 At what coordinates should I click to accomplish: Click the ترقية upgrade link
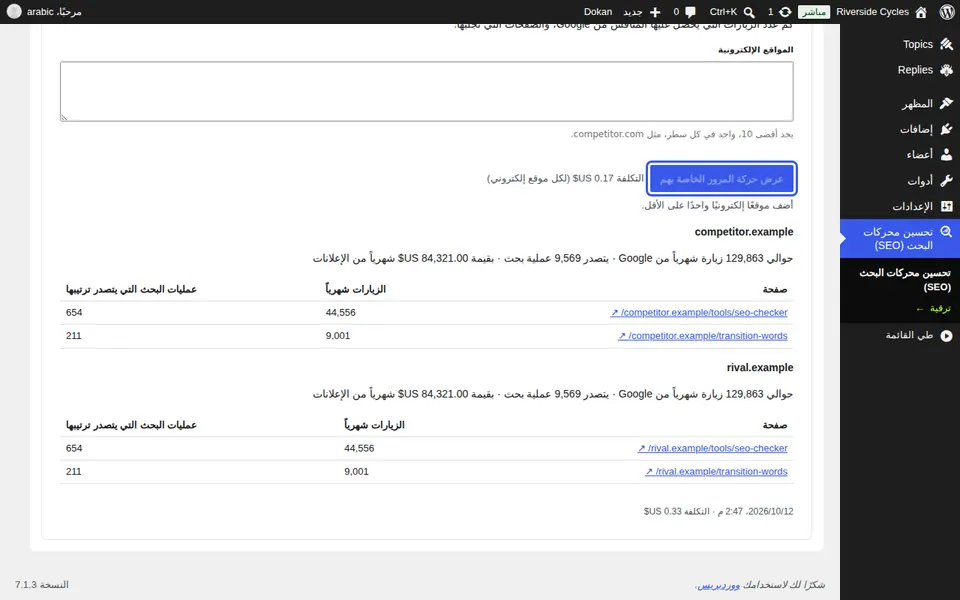click(x=934, y=309)
